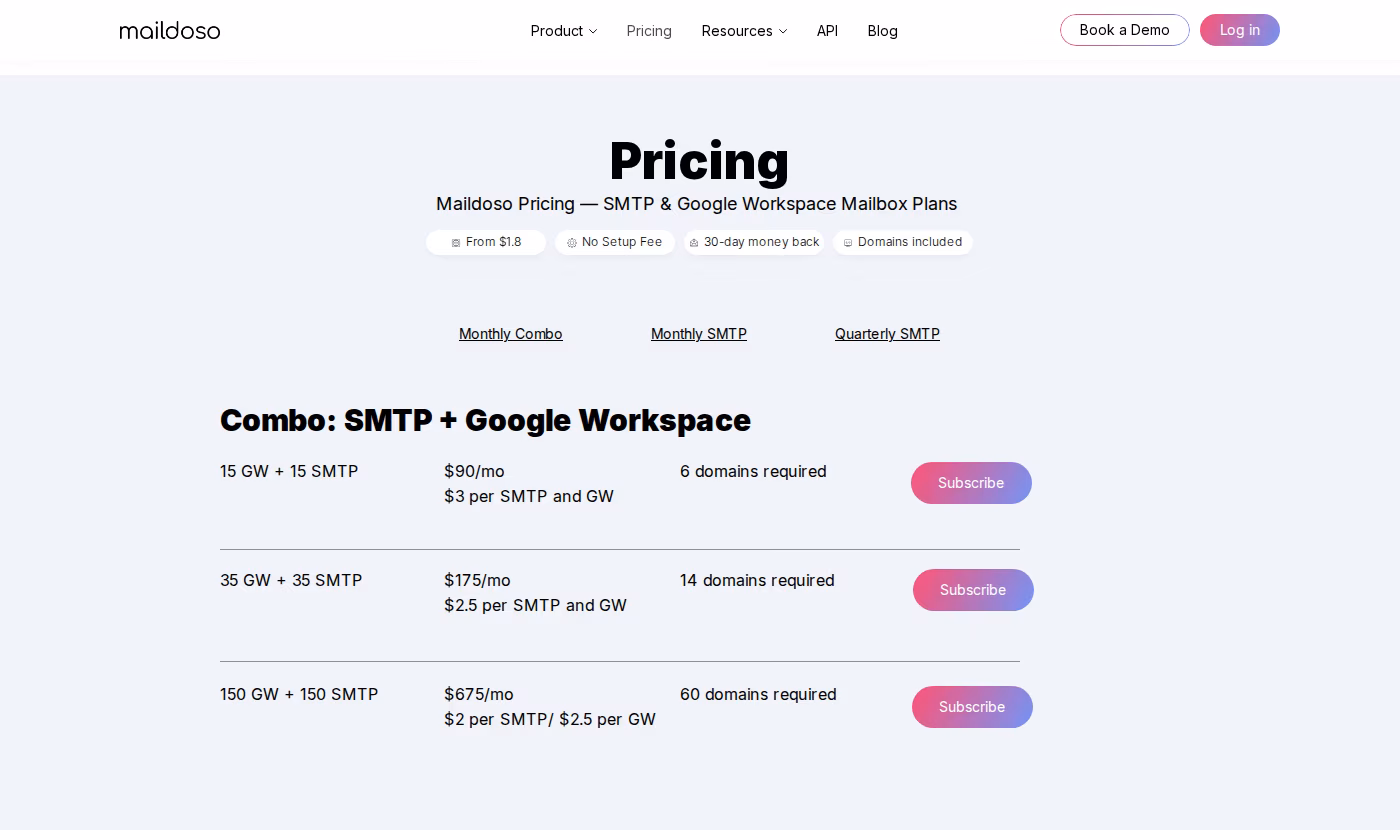Click the Log in button

point(1240,30)
